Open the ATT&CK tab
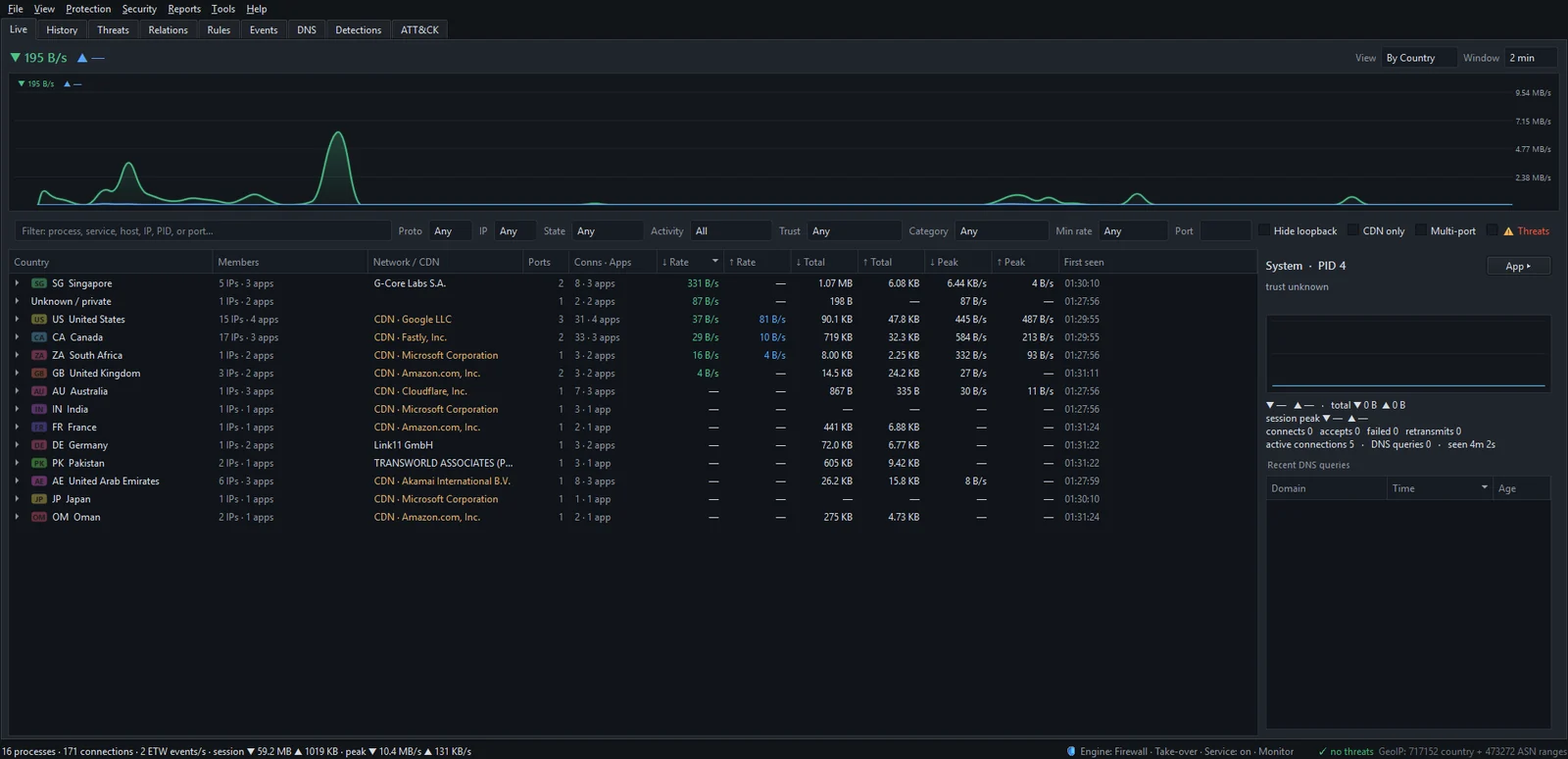 click(x=419, y=29)
